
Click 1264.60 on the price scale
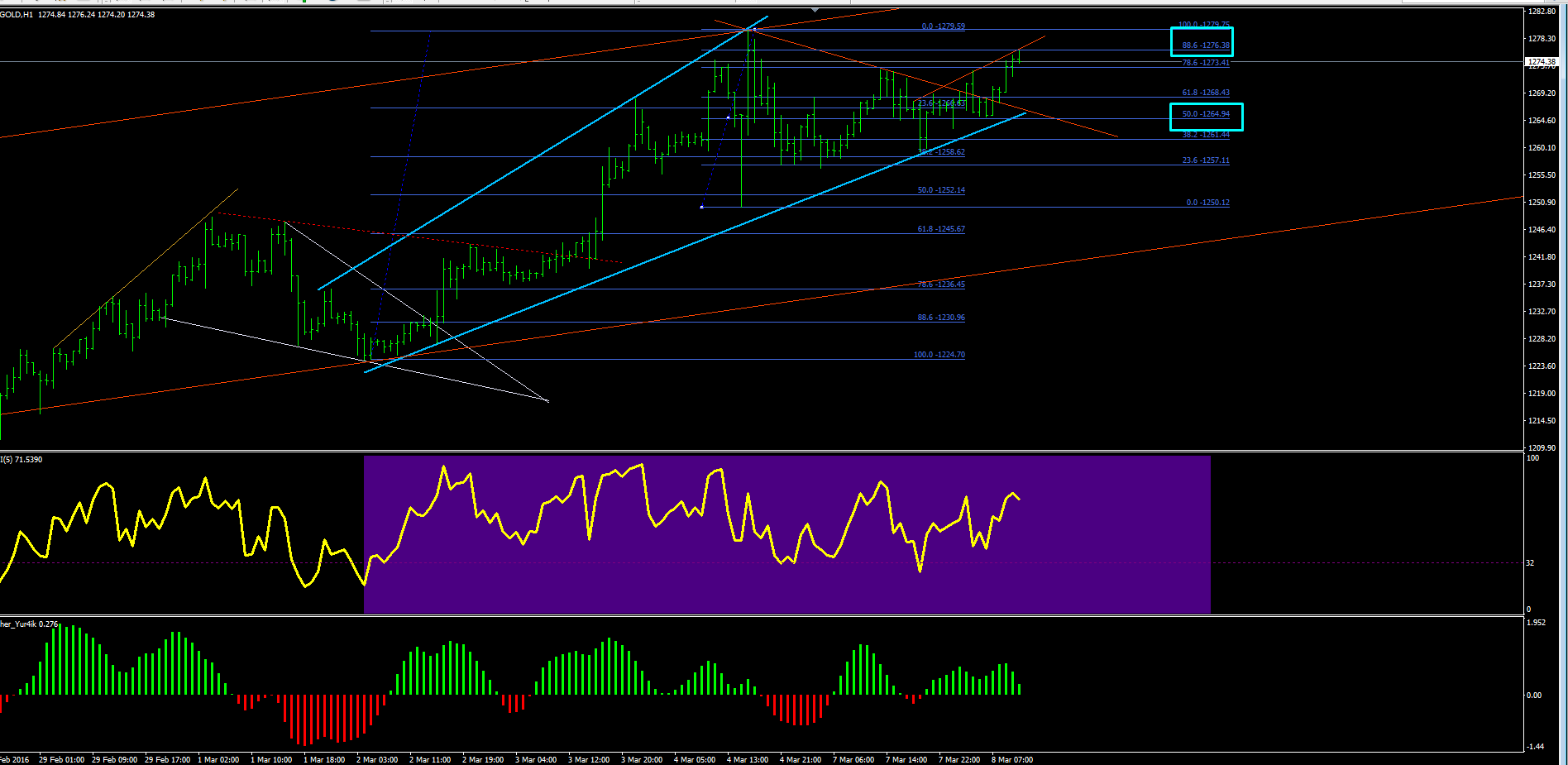(x=1542, y=121)
